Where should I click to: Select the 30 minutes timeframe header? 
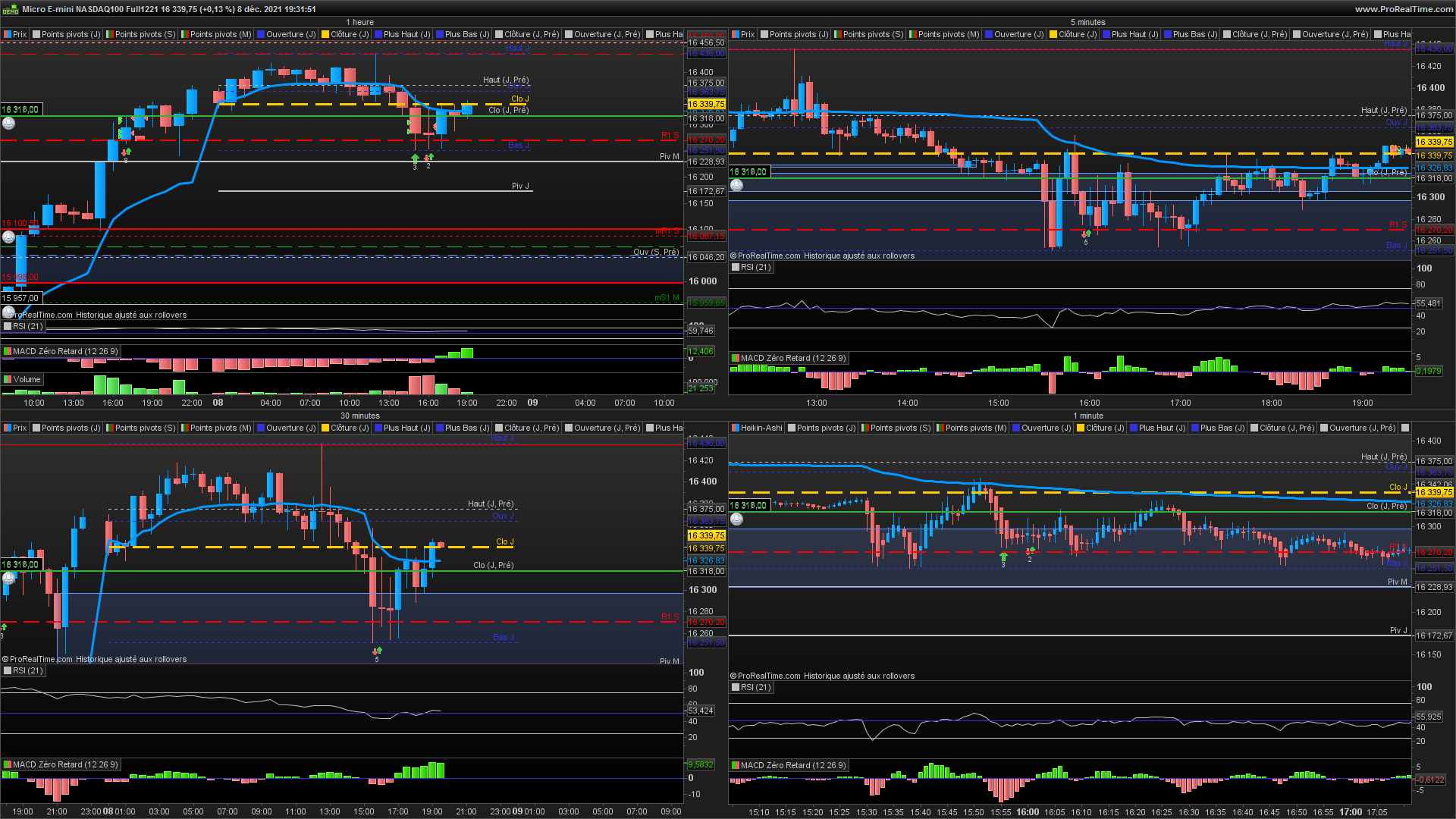[359, 416]
